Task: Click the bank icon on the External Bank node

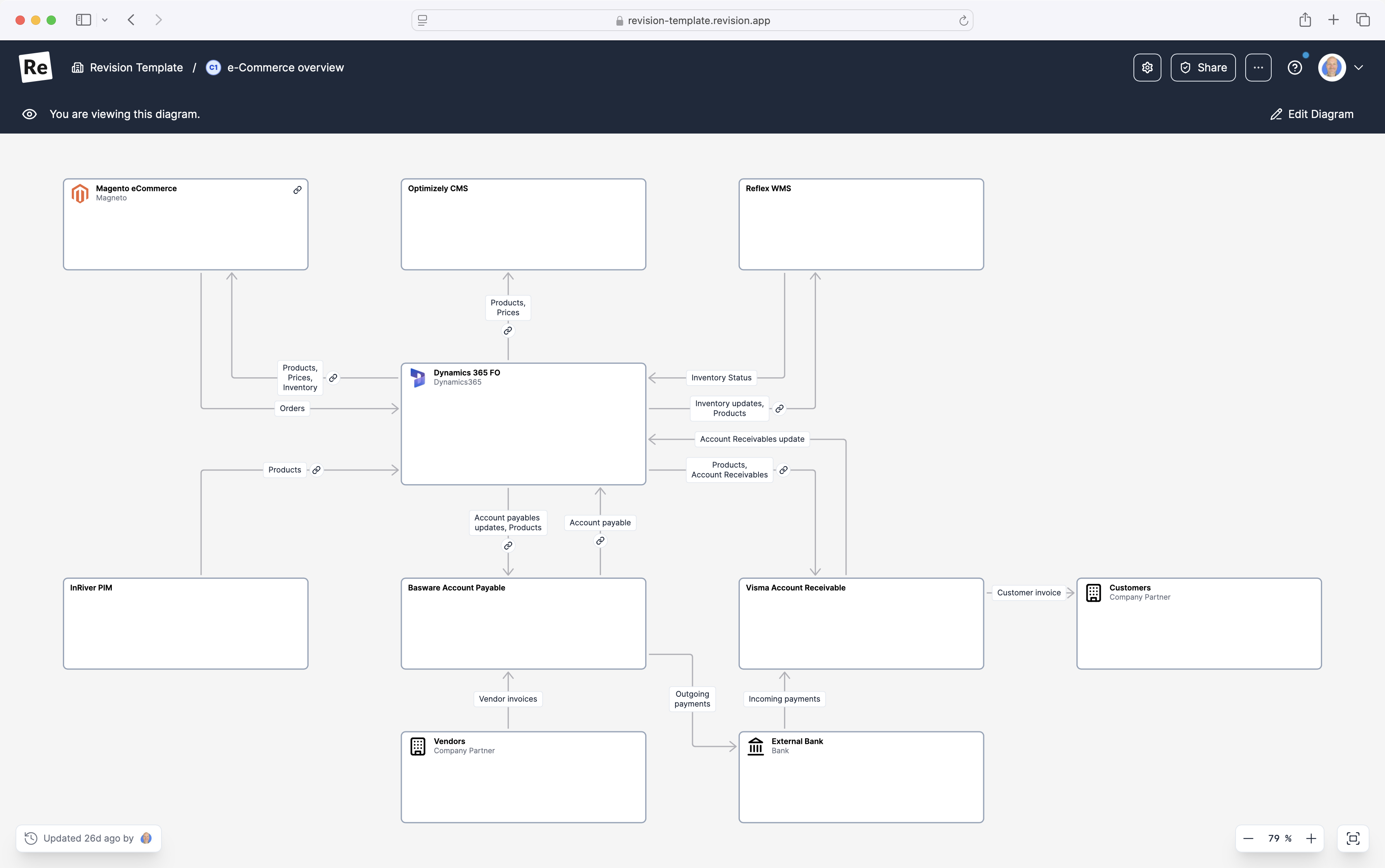Action: [756, 746]
